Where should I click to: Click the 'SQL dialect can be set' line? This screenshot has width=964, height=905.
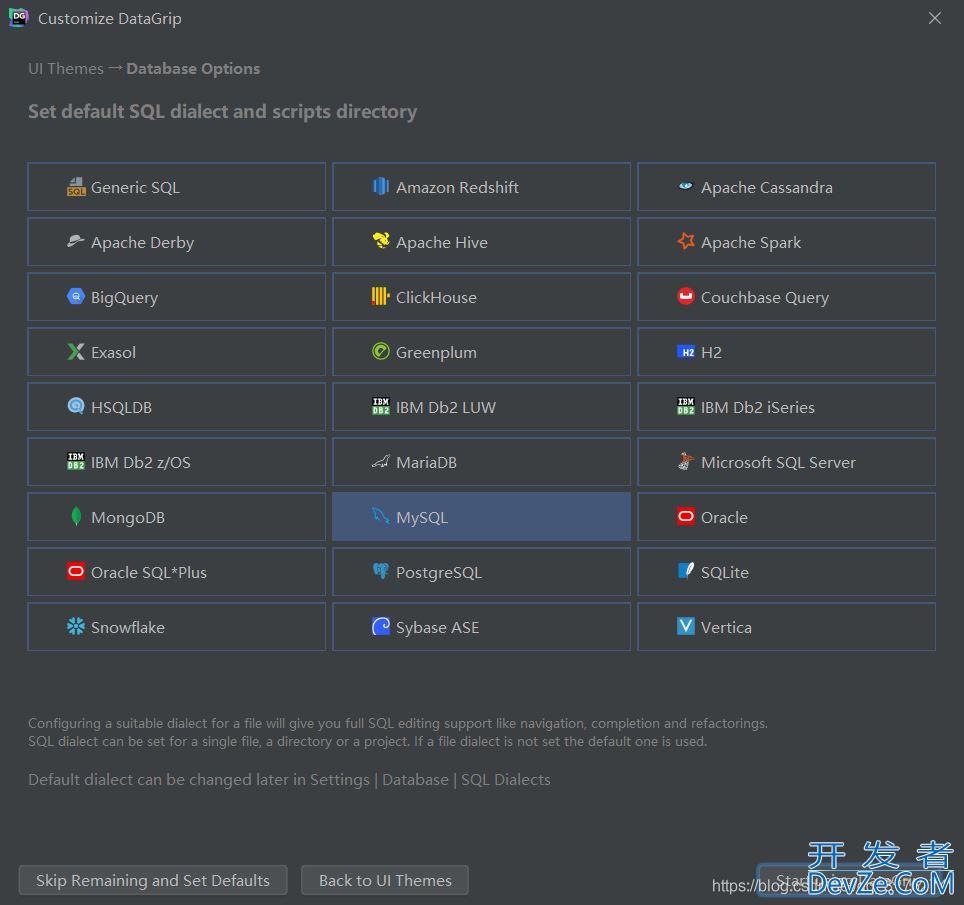[368, 741]
